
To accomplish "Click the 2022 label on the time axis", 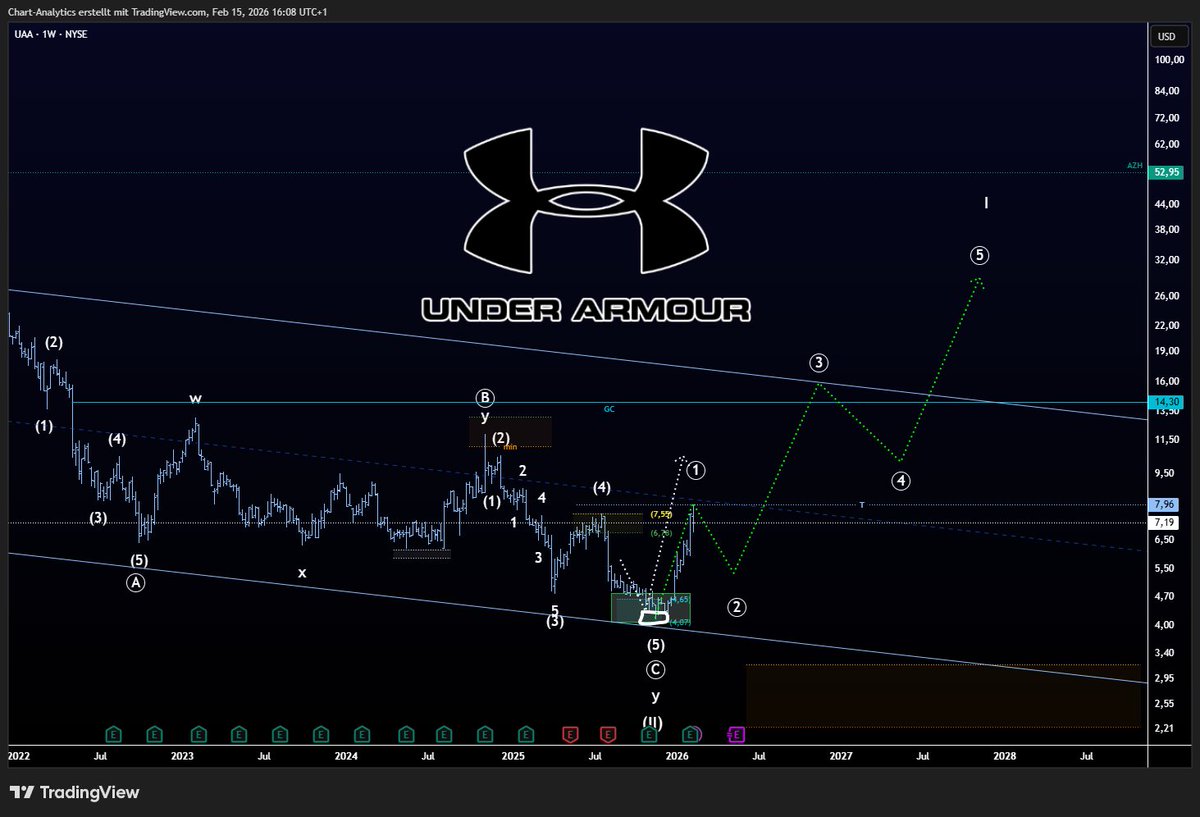I will coord(20,756).
